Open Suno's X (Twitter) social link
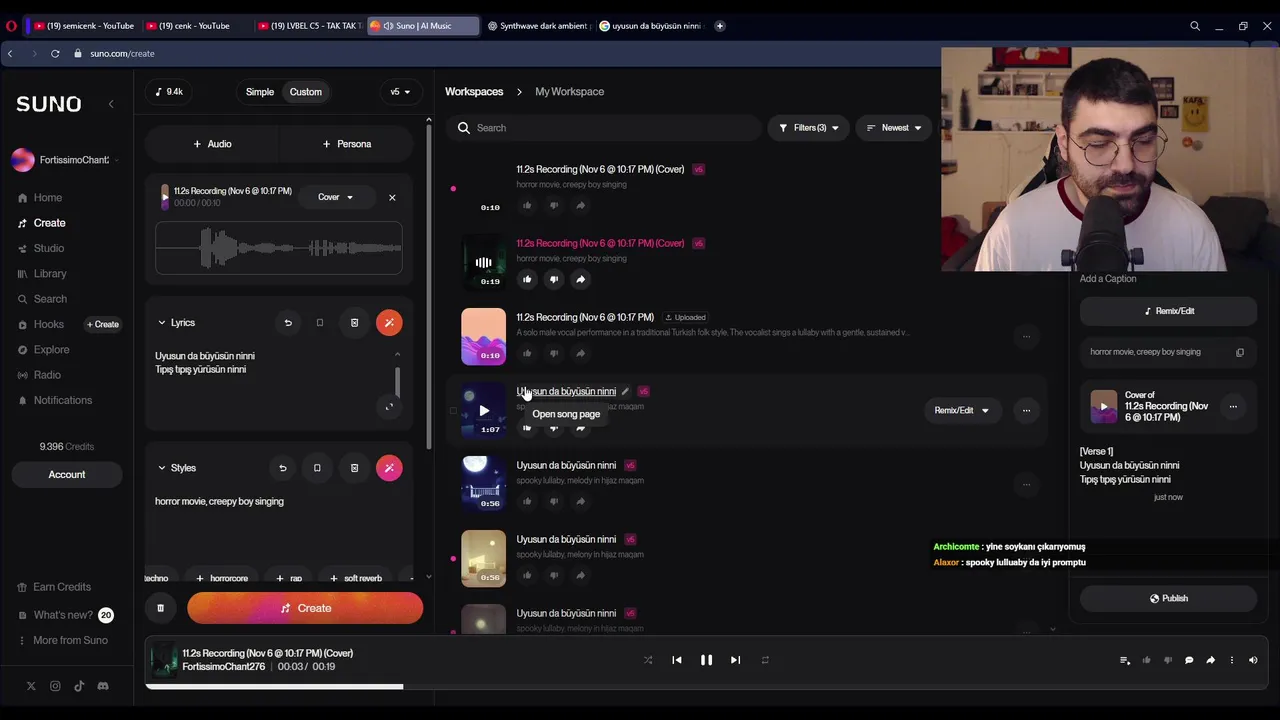This screenshot has height=720, width=1280. pyautogui.click(x=31, y=686)
